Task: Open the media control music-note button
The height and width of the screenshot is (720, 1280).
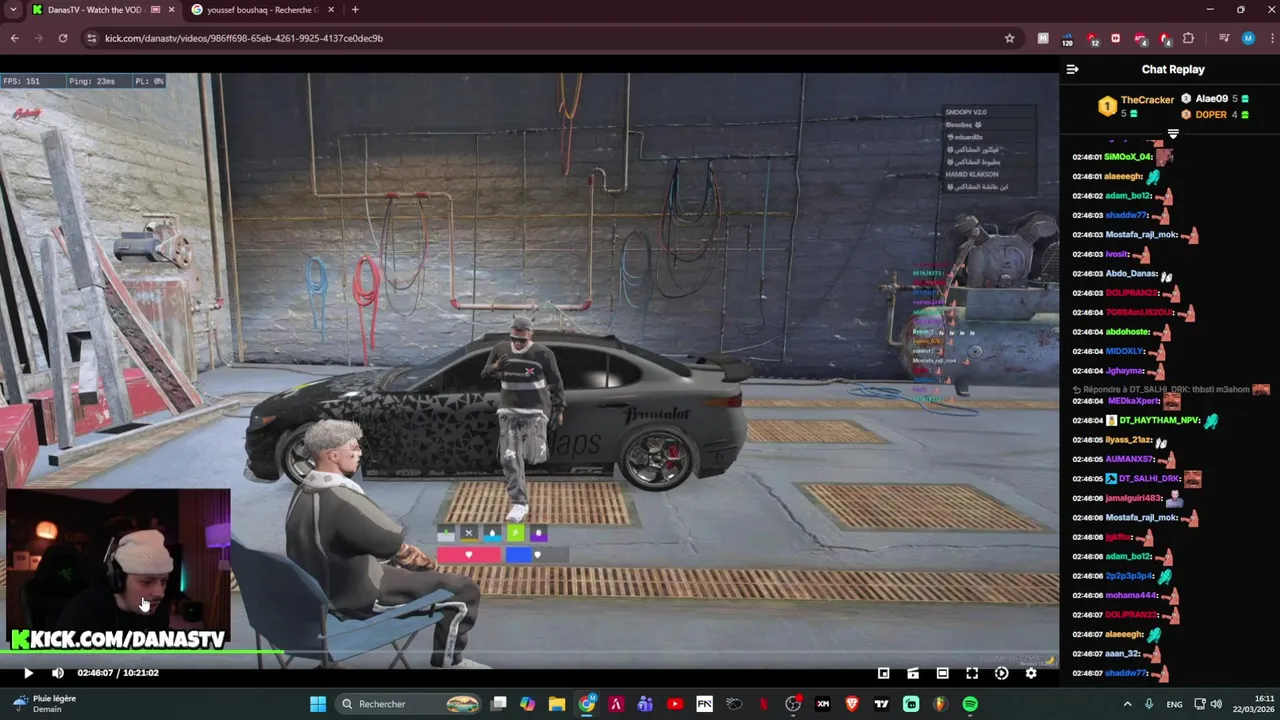Action: [x=1224, y=38]
